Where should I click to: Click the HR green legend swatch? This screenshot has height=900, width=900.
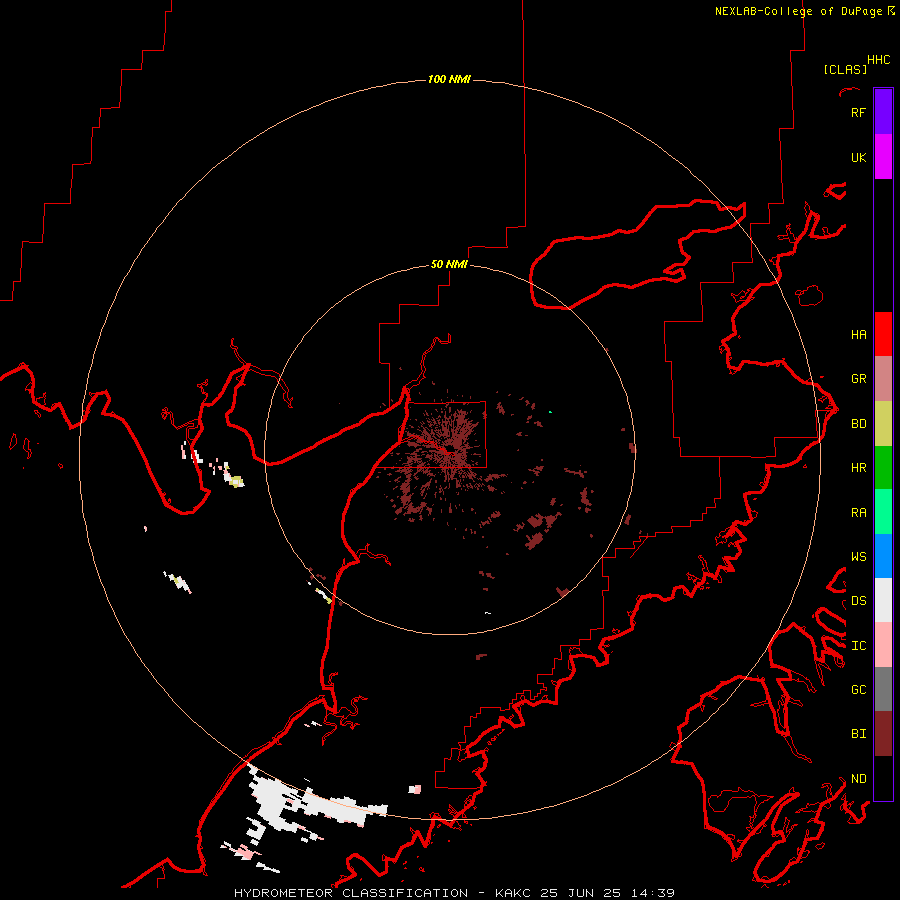coord(883,468)
